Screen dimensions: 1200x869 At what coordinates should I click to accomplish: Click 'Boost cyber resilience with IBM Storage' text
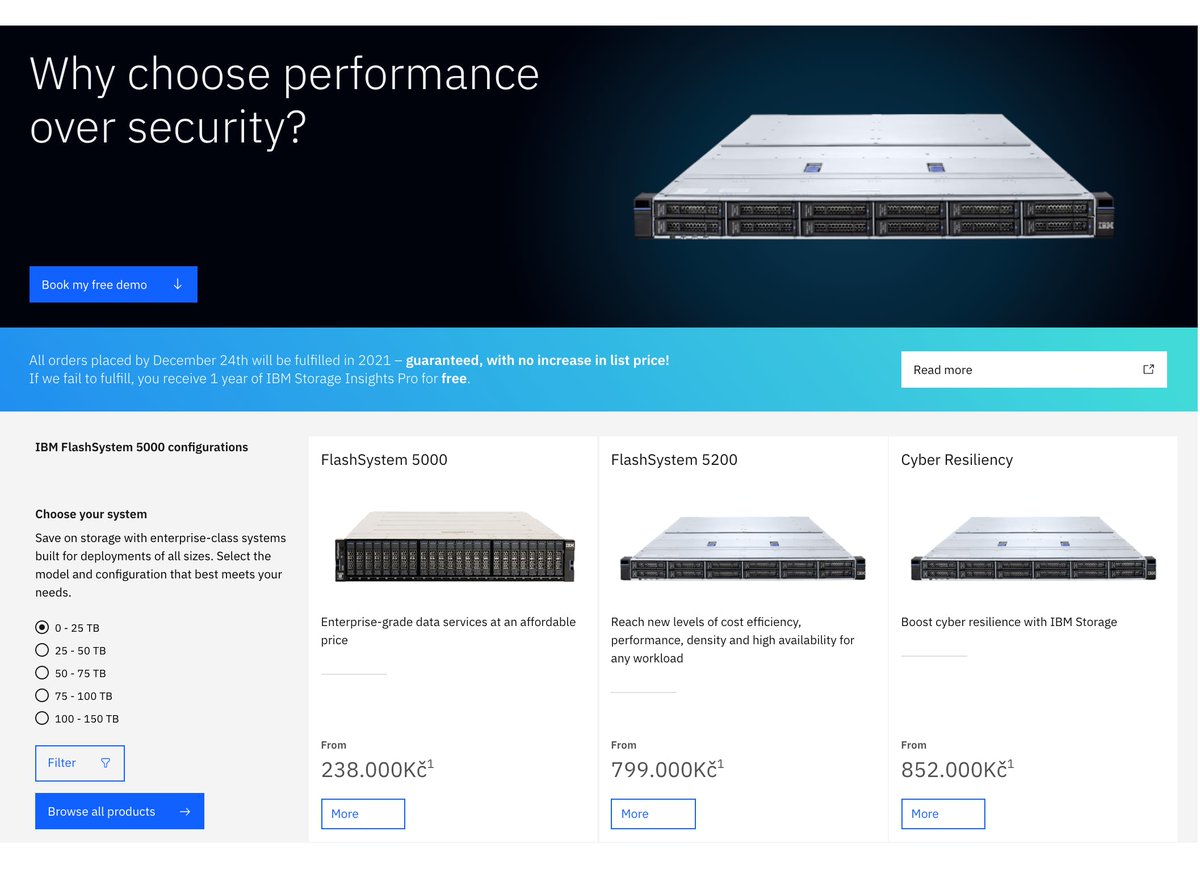coord(1009,622)
